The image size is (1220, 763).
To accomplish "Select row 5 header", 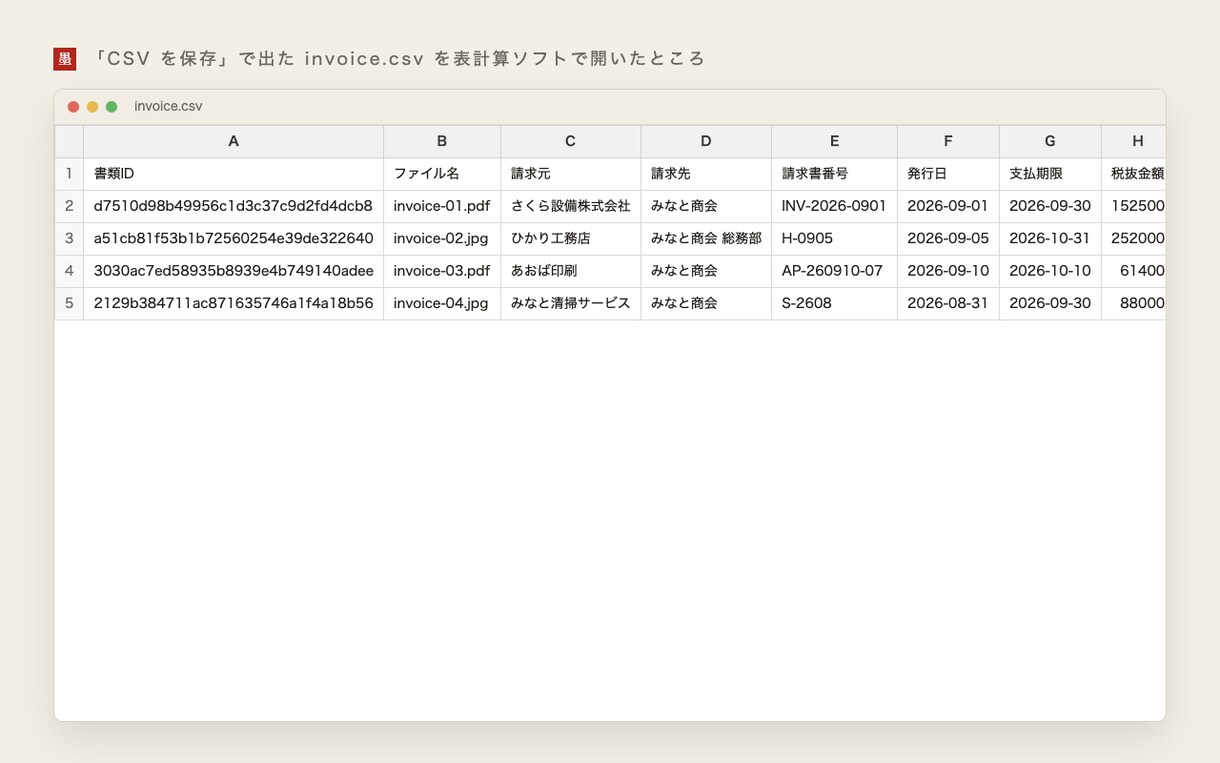I will (x=69, y=303).
